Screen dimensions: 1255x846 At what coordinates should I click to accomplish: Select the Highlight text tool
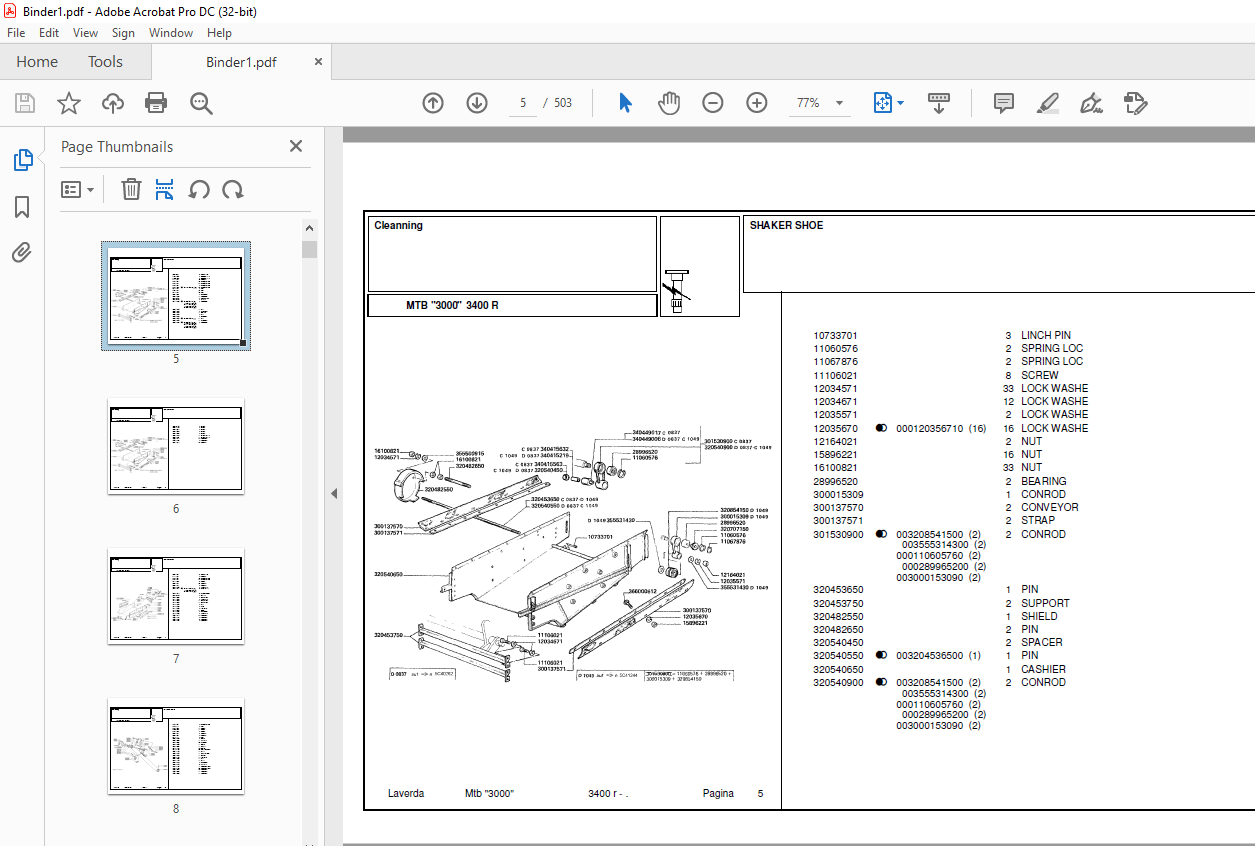coord(1048,103)
